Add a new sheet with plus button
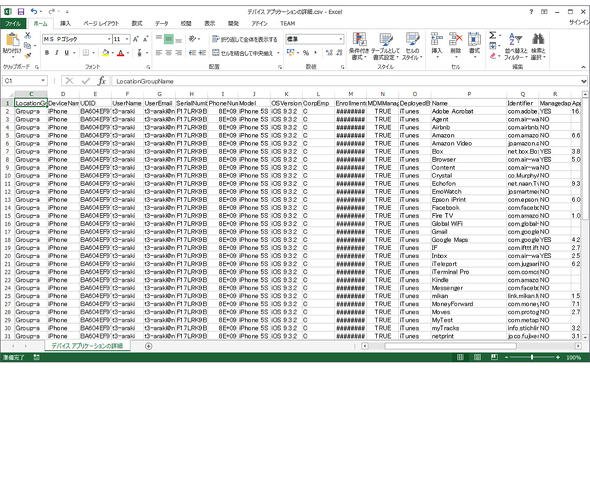The image size is (590, 503). click(x=149, y=346)
